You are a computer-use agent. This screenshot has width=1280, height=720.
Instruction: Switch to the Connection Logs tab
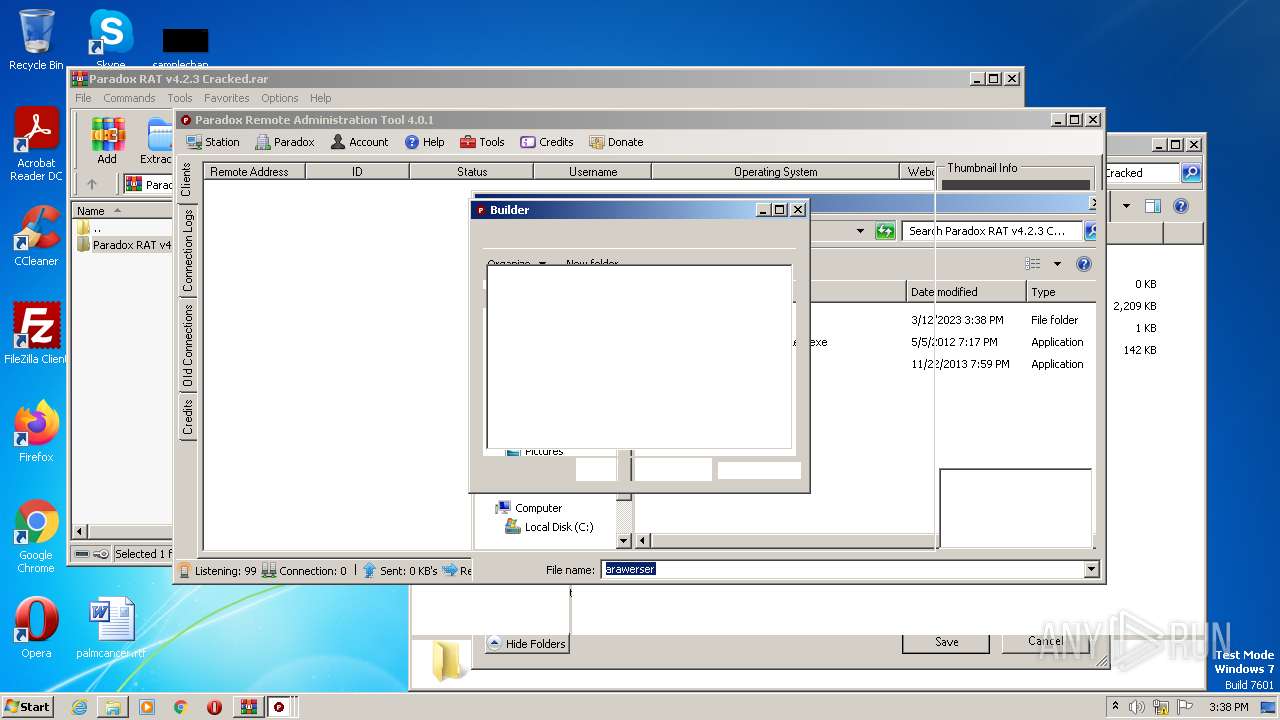click(186, 250)
